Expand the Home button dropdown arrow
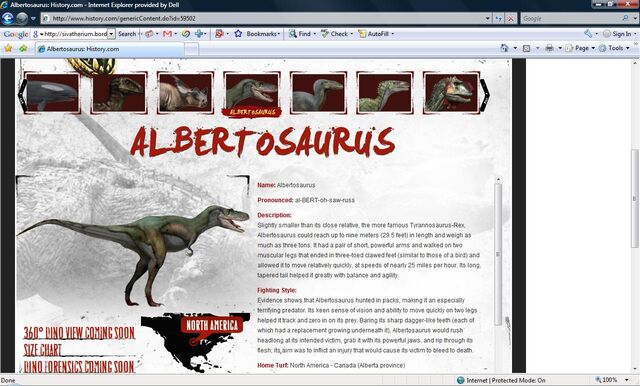Image resolution: width=640 pixels, height=386 pixels. click(x=515, y=48)
